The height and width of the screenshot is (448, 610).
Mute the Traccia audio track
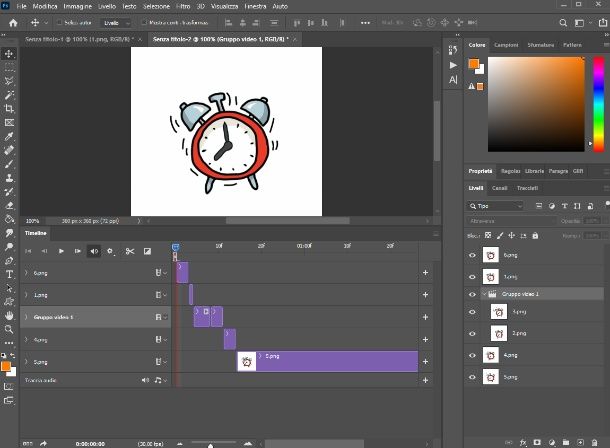point(145,380)
